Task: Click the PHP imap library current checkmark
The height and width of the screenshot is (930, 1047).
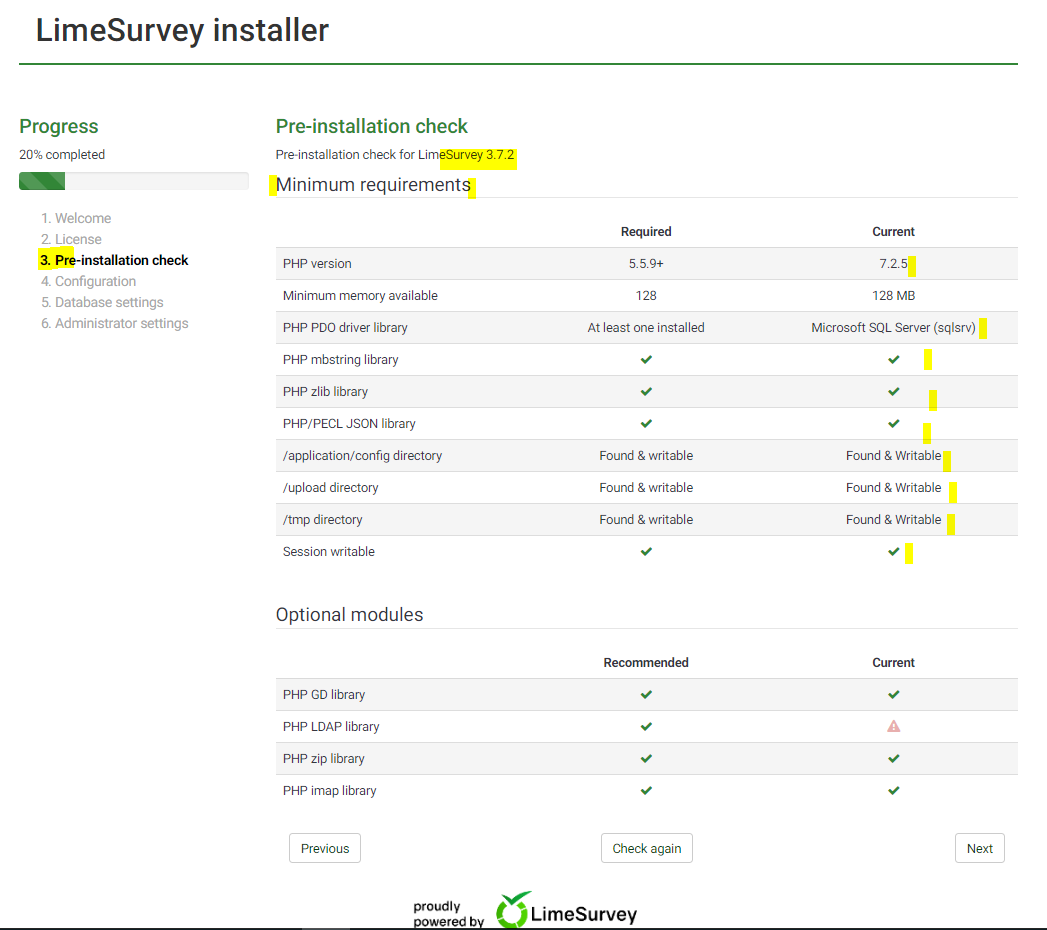Action: tap(893, 791)
